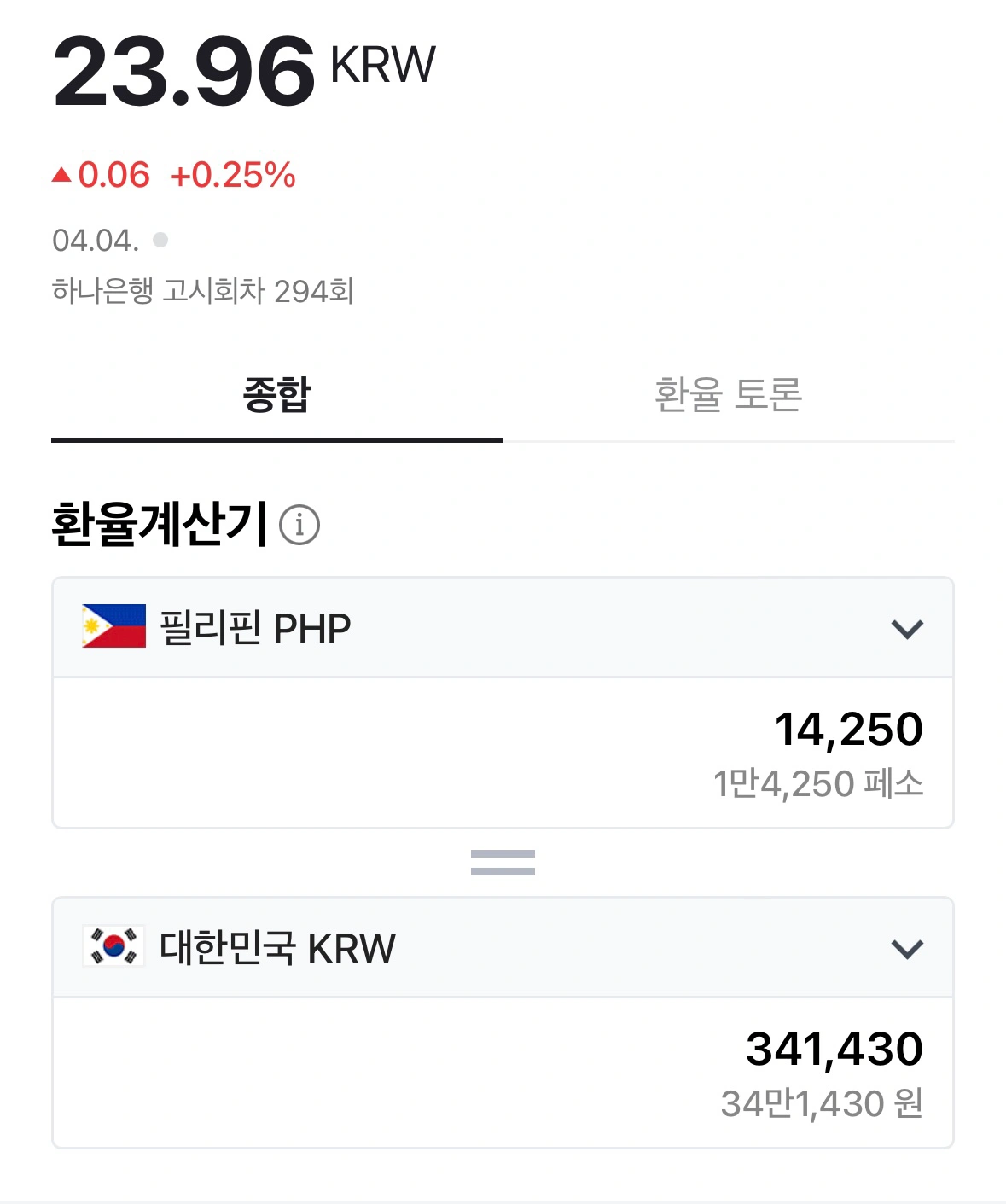Click the 04.04. date label
Image resolution: width=1006 pixels, height=1204 pixels.
click(x=89, y=240)
